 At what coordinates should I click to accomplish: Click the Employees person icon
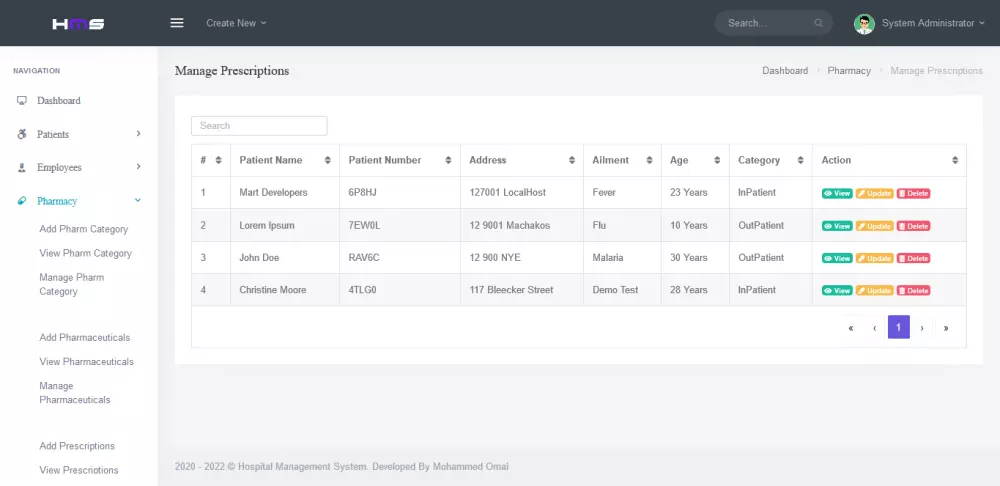click(22, 167)
